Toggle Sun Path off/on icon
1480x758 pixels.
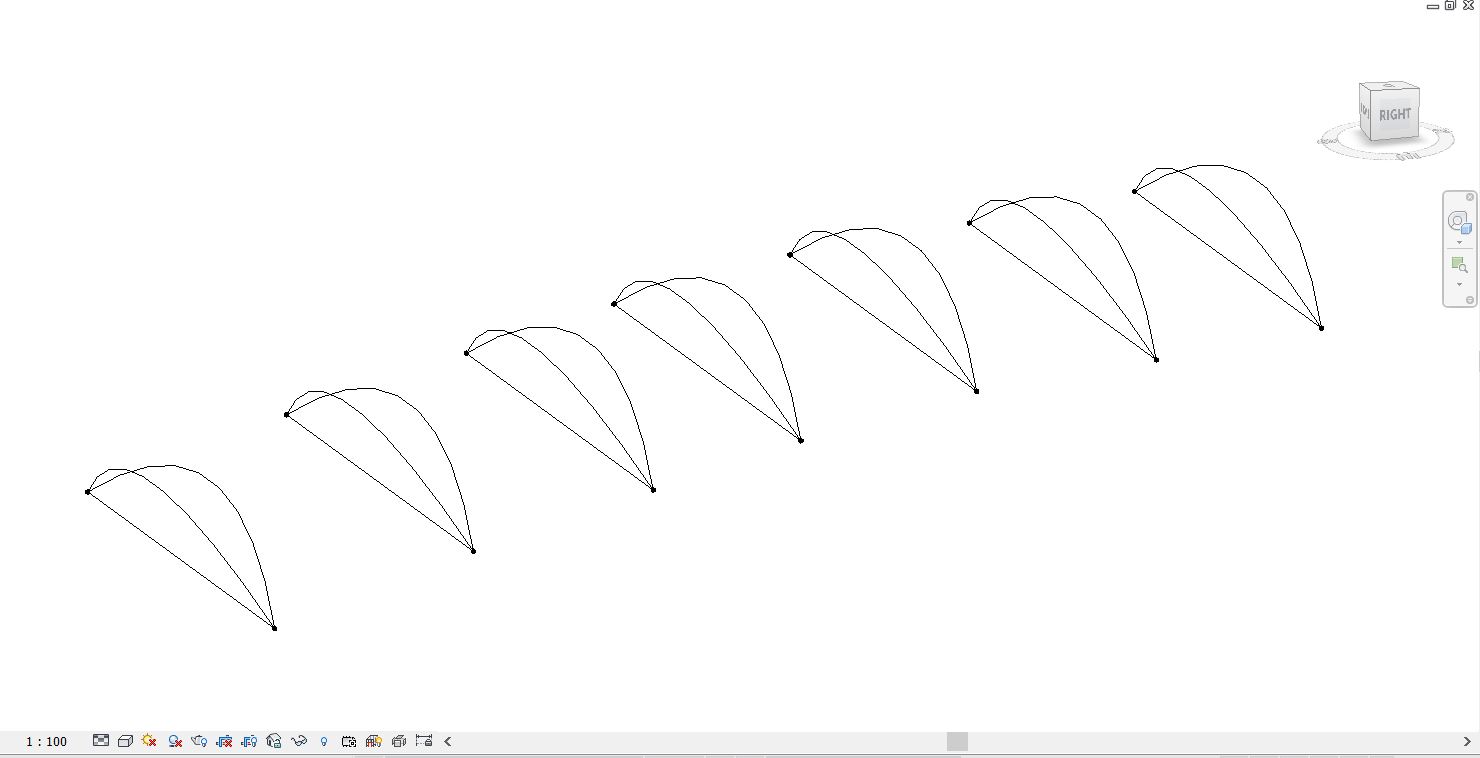pos(149,741)
